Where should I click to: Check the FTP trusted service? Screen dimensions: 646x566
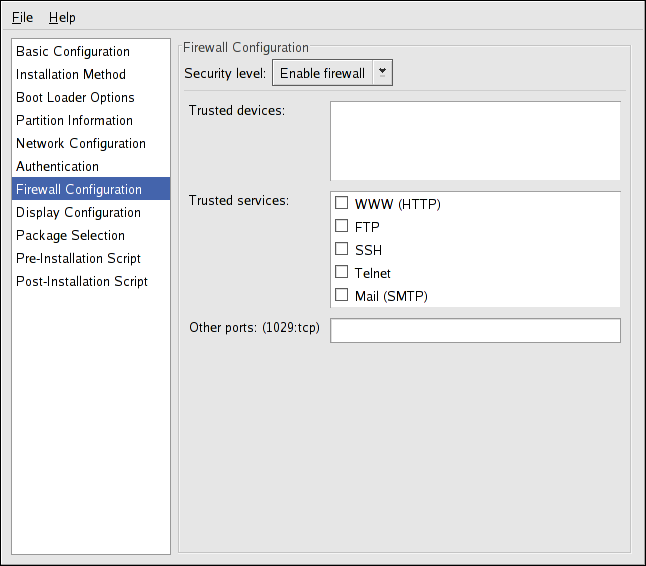342,227
